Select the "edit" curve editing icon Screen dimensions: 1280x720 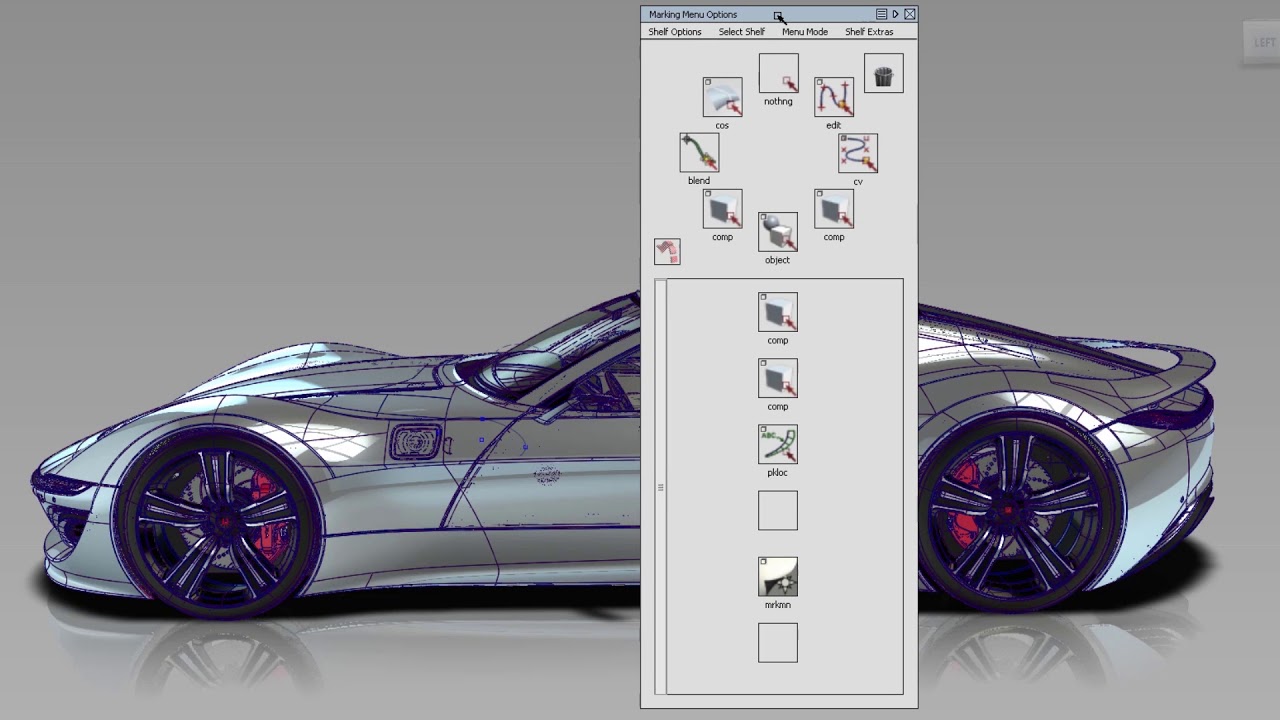coord(833,96)
